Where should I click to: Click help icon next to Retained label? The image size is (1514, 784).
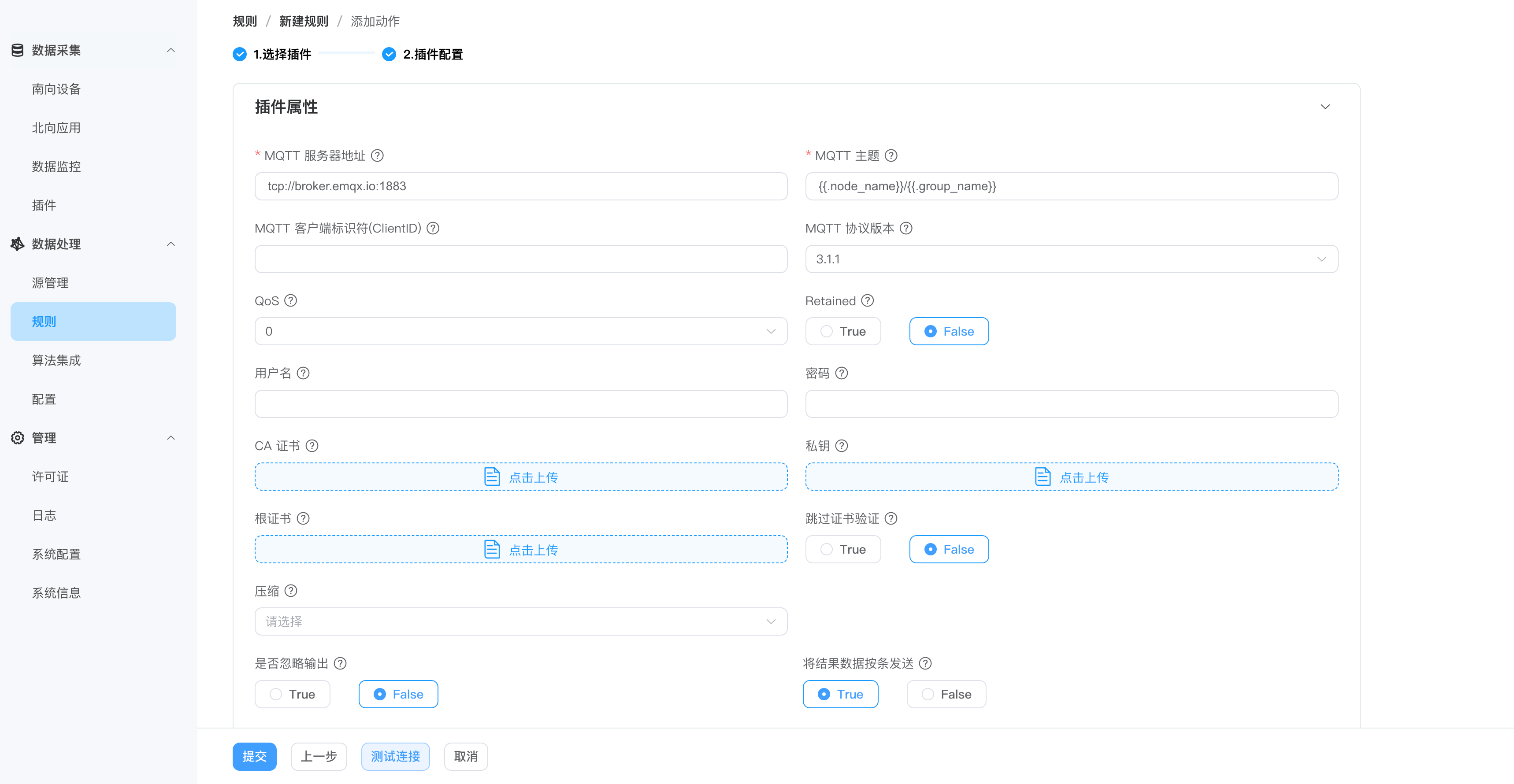coord(868,301)
